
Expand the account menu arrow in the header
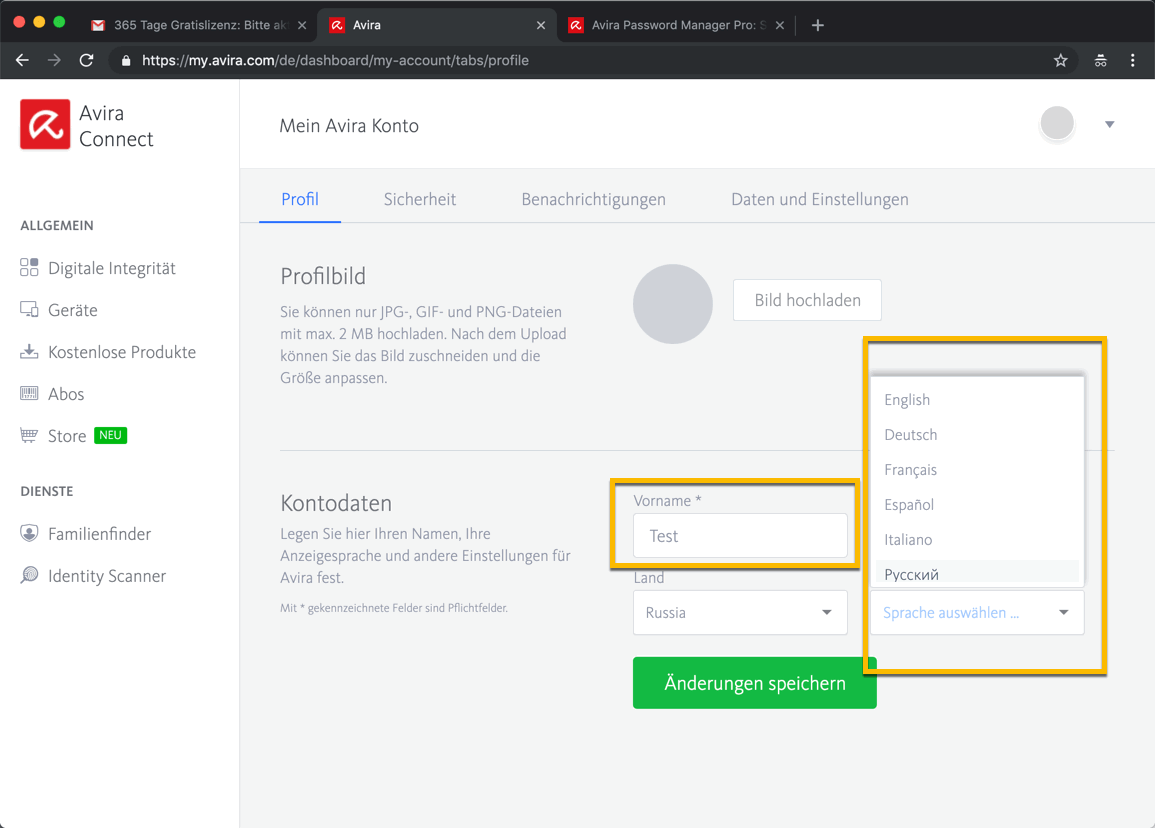pos(1109,124)
